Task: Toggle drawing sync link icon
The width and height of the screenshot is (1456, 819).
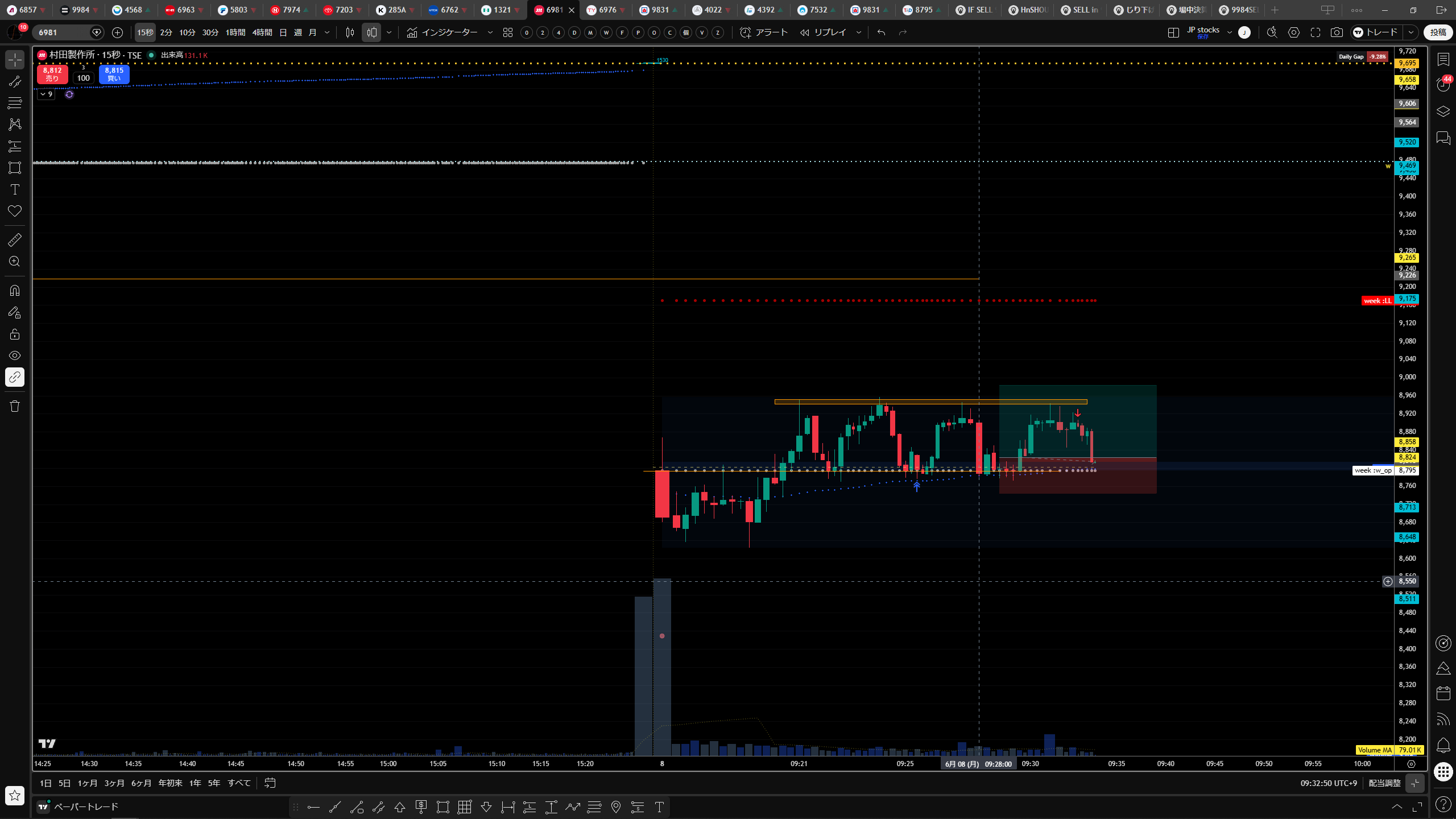Action: click(15, 377)
